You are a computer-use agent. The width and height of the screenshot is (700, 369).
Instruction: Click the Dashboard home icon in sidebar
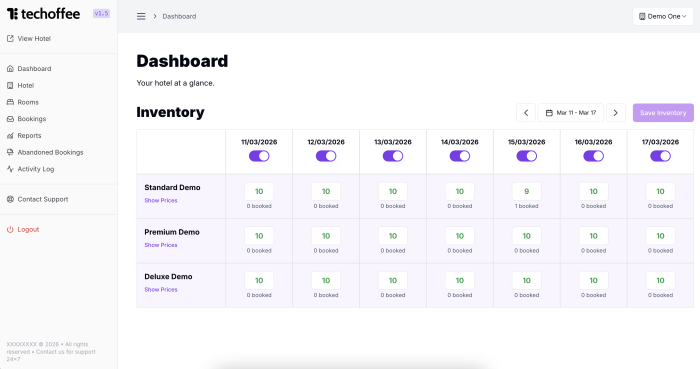(10, 69)
